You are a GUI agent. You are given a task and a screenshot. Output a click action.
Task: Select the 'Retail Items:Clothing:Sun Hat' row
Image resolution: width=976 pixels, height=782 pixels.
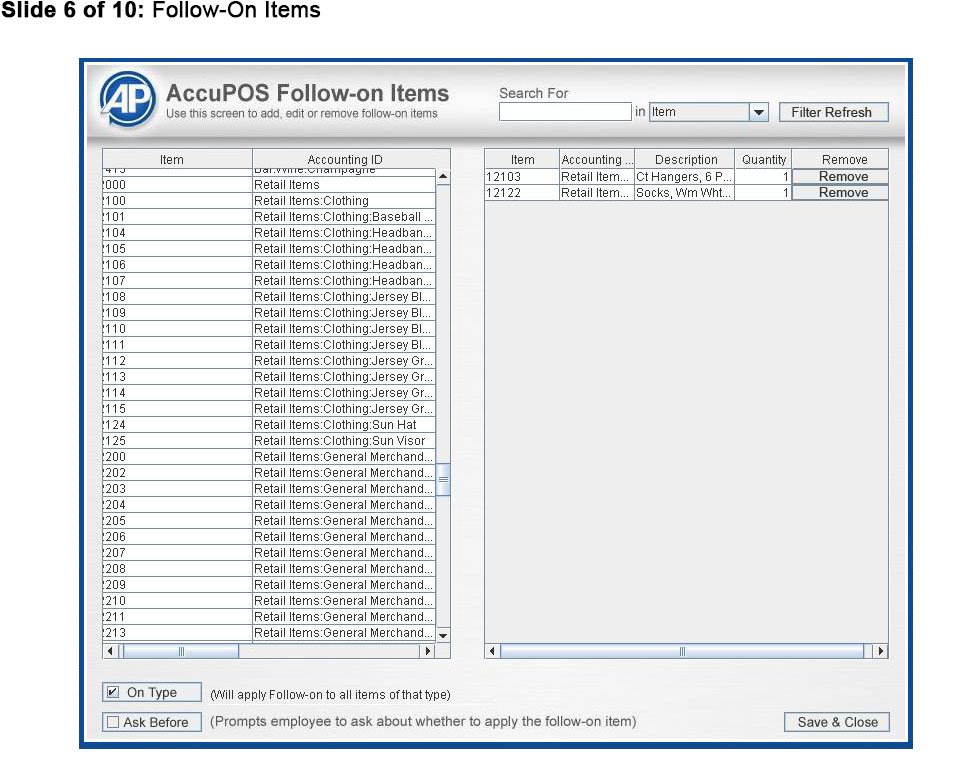pyautogui.click(x=269, y=425)
